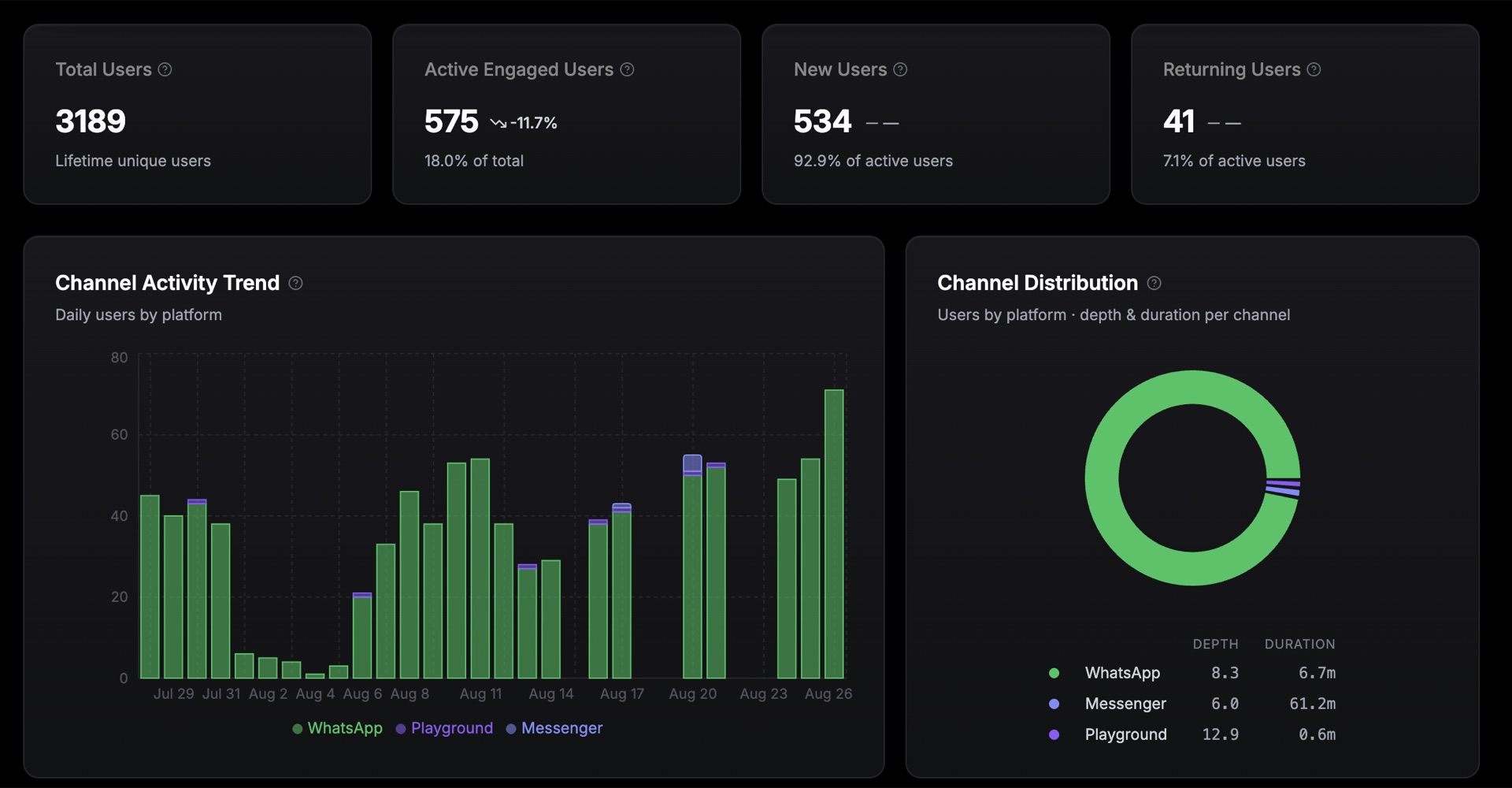Click the help icon next to Channel Activity Trend

[295, 283]
